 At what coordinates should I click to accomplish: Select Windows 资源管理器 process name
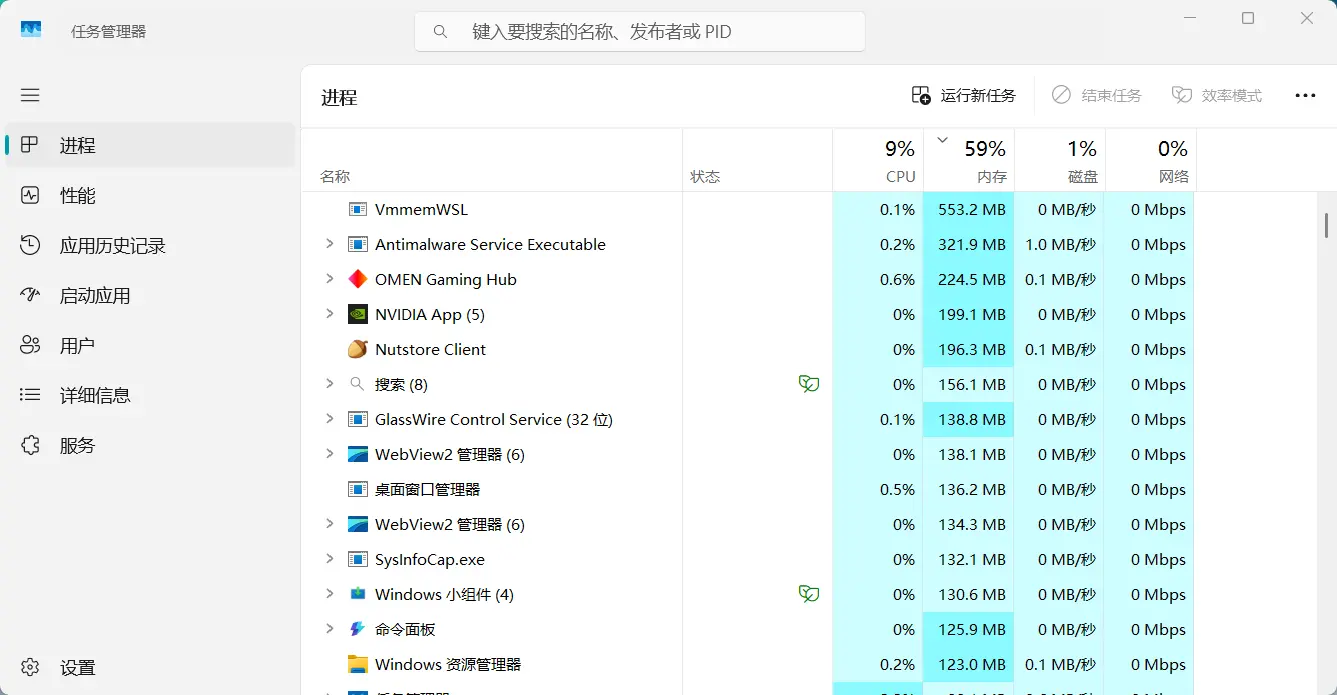448,664
